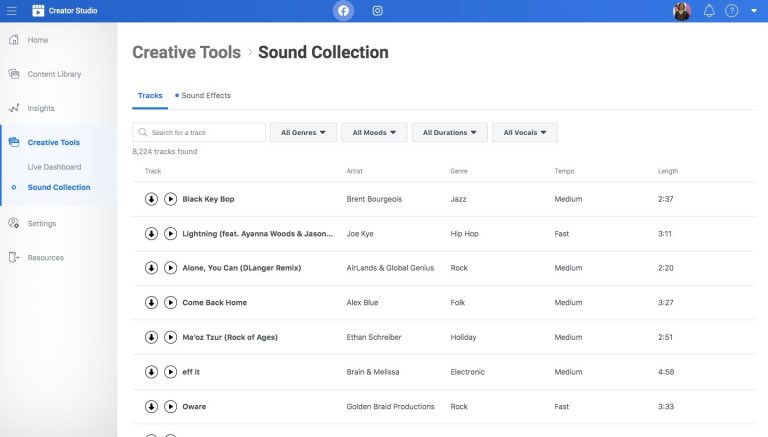768x437 pixels.
Task: Go to Live Dashboard
Action: click(x=54, y=167)
